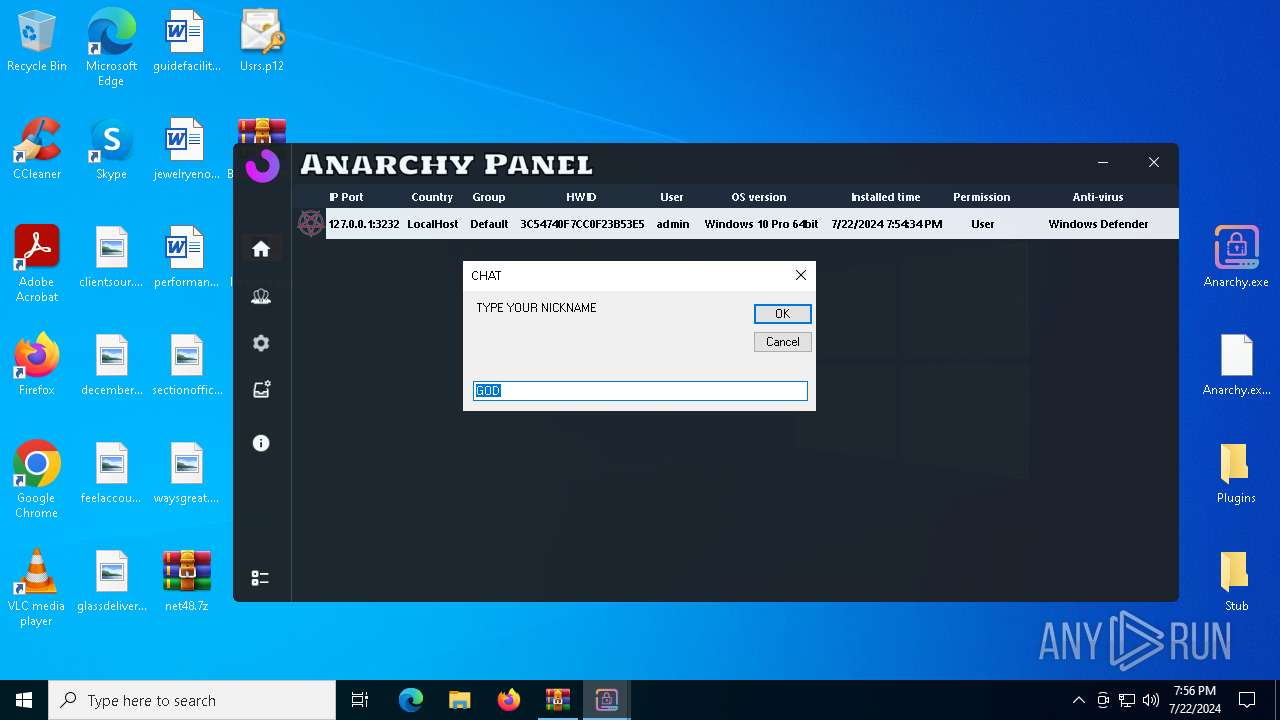Select the guidefacilit Word document icon
This screenshot has height=720, width=1280.
coord(186,42)
